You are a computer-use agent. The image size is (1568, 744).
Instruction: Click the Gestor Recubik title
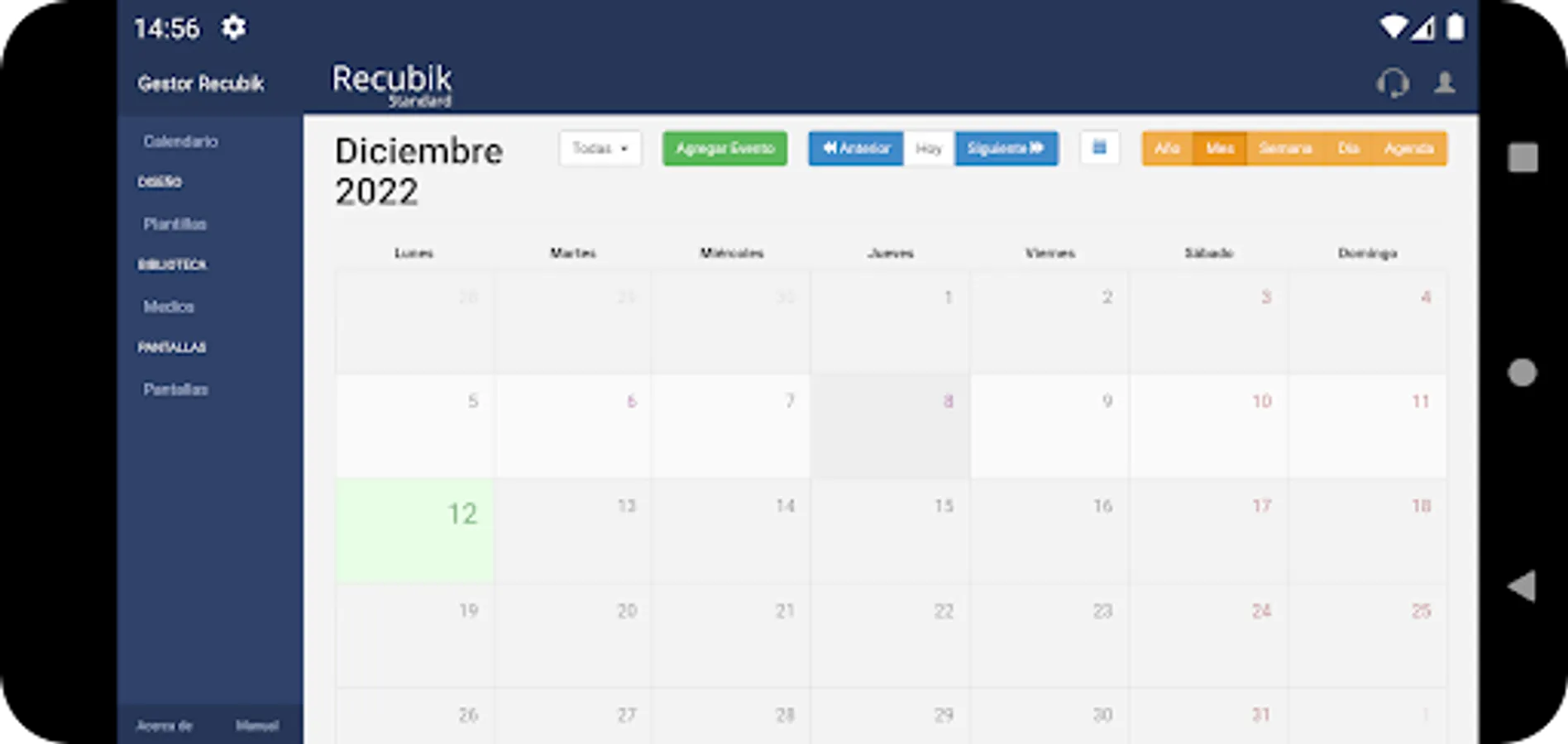point(201,83)
